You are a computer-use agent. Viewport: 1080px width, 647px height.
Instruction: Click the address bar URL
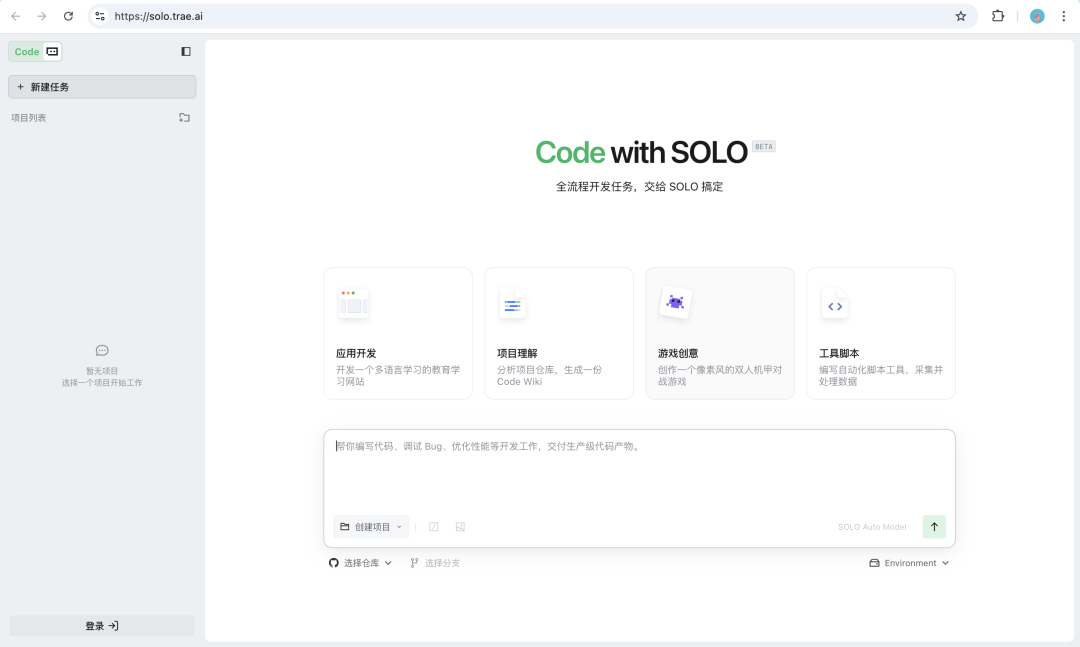pyautogui.click(x=158, y=16)
